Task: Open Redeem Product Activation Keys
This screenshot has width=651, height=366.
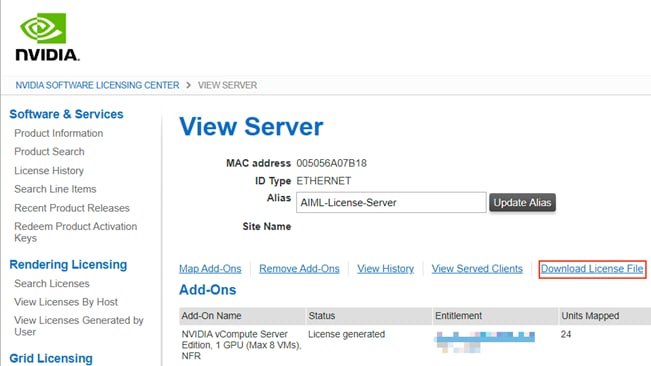Action: point(76,232)
